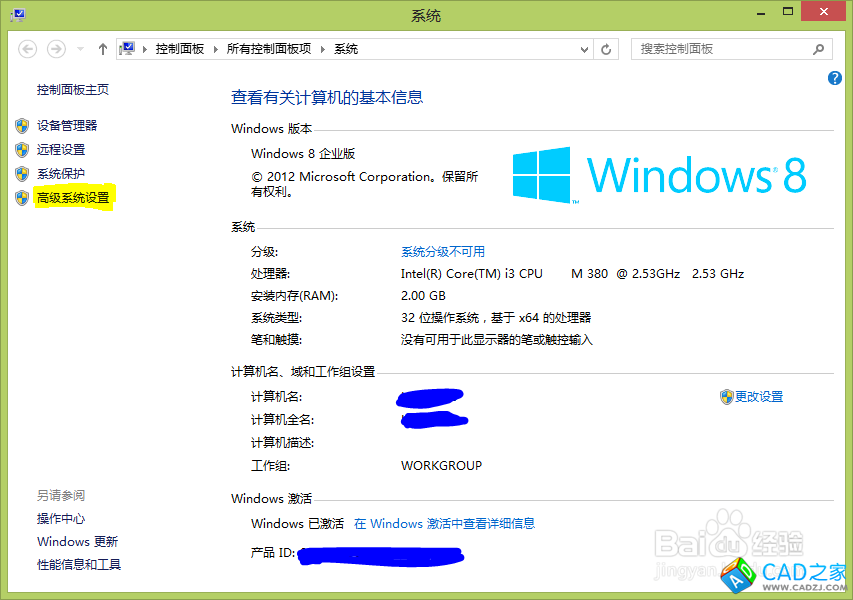Viewport: 853px width, 600px height.
Task: Click the Back navigation arrow
Action: (28, 49)
